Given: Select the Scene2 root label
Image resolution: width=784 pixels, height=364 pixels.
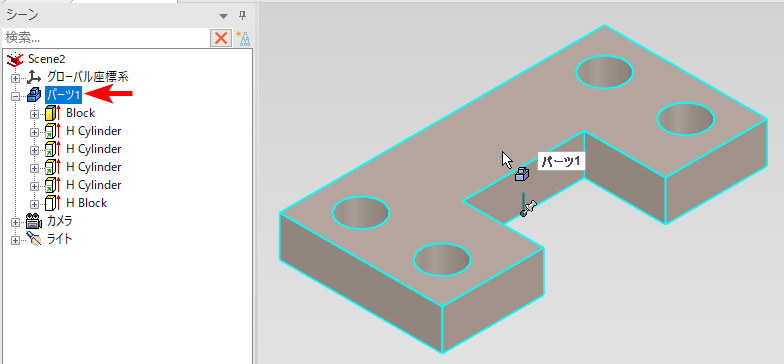Looking at the screenshot, I should coord(46,59).
